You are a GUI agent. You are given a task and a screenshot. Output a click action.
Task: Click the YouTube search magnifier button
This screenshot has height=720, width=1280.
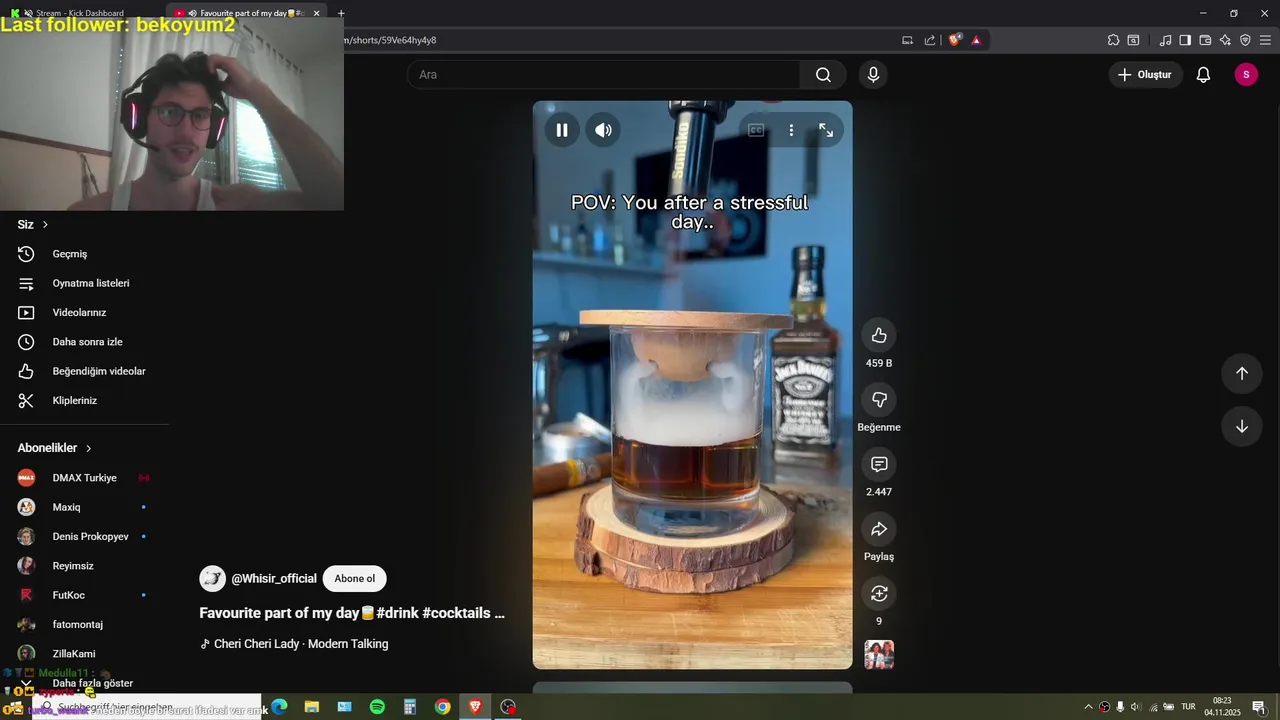click(x=823, y=75)
